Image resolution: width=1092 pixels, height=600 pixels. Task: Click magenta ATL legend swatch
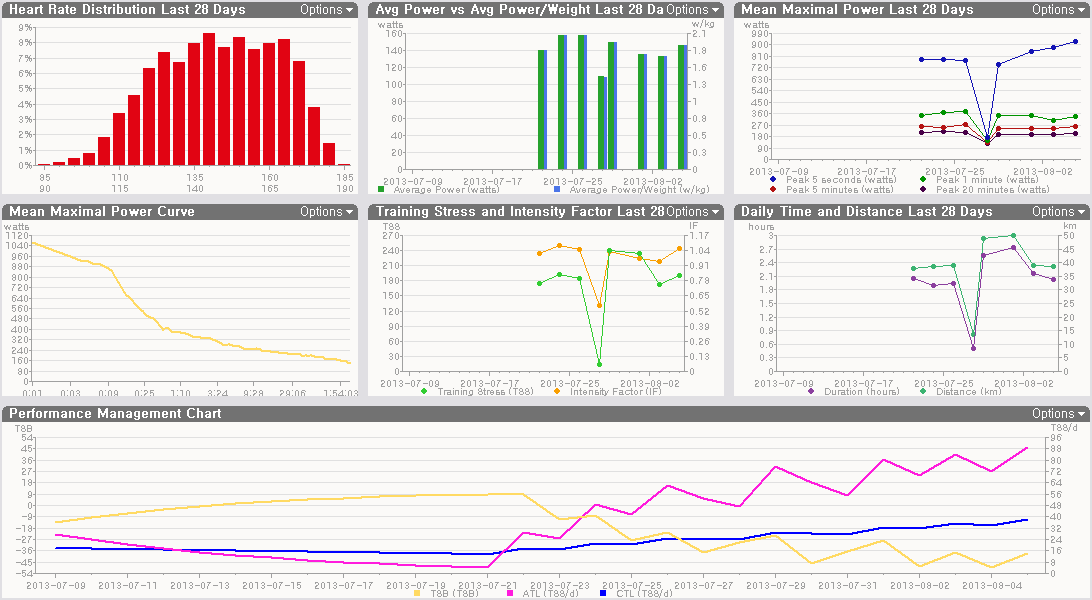point(510,594)
